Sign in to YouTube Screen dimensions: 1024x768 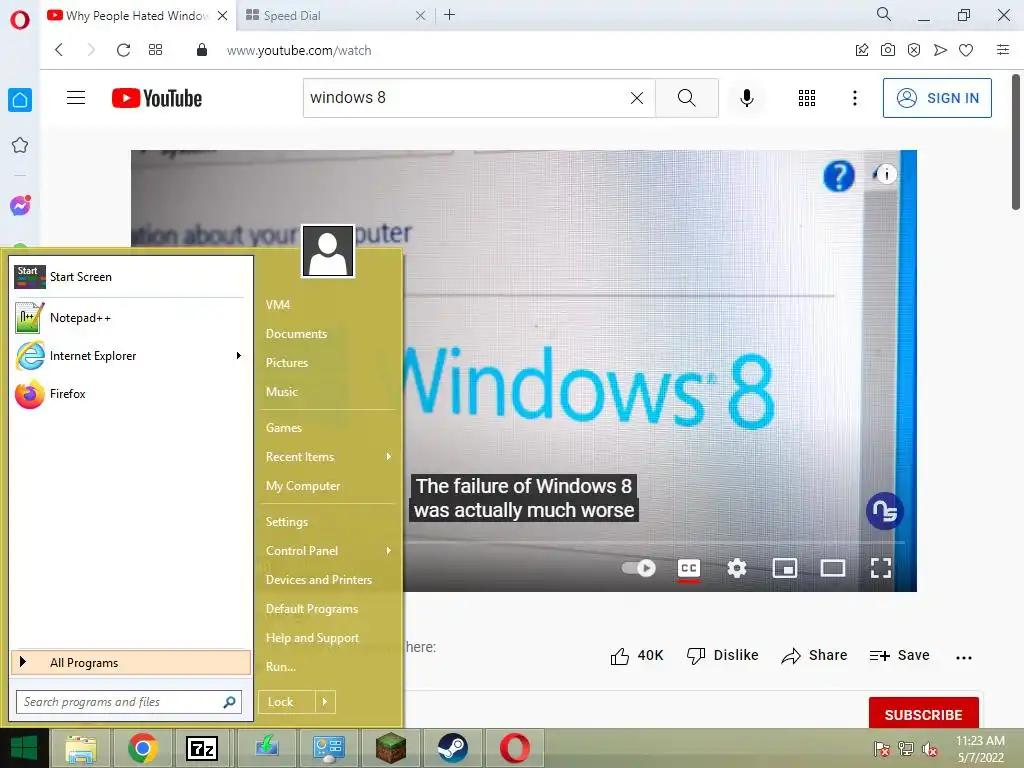click(937, 98)
